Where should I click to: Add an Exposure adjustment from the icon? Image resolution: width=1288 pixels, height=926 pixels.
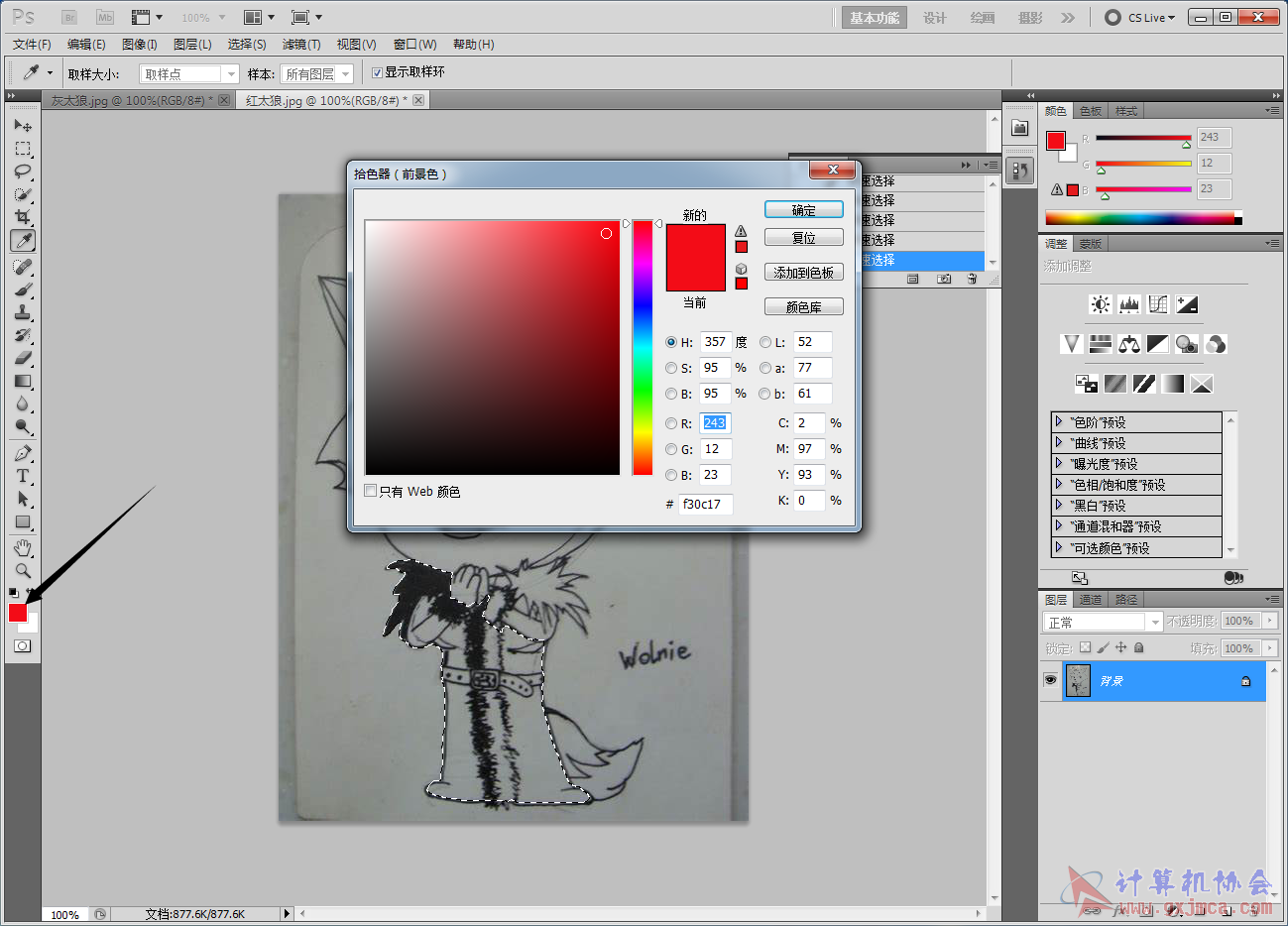[x=1186, y=304]
